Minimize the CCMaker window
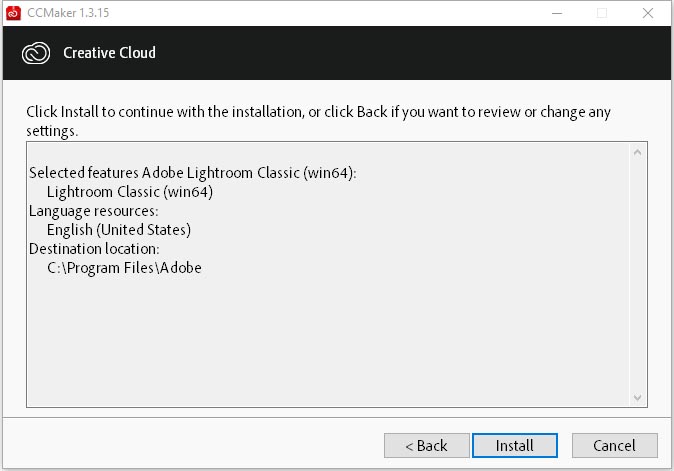The image size is (674, 471). point(557,13)
